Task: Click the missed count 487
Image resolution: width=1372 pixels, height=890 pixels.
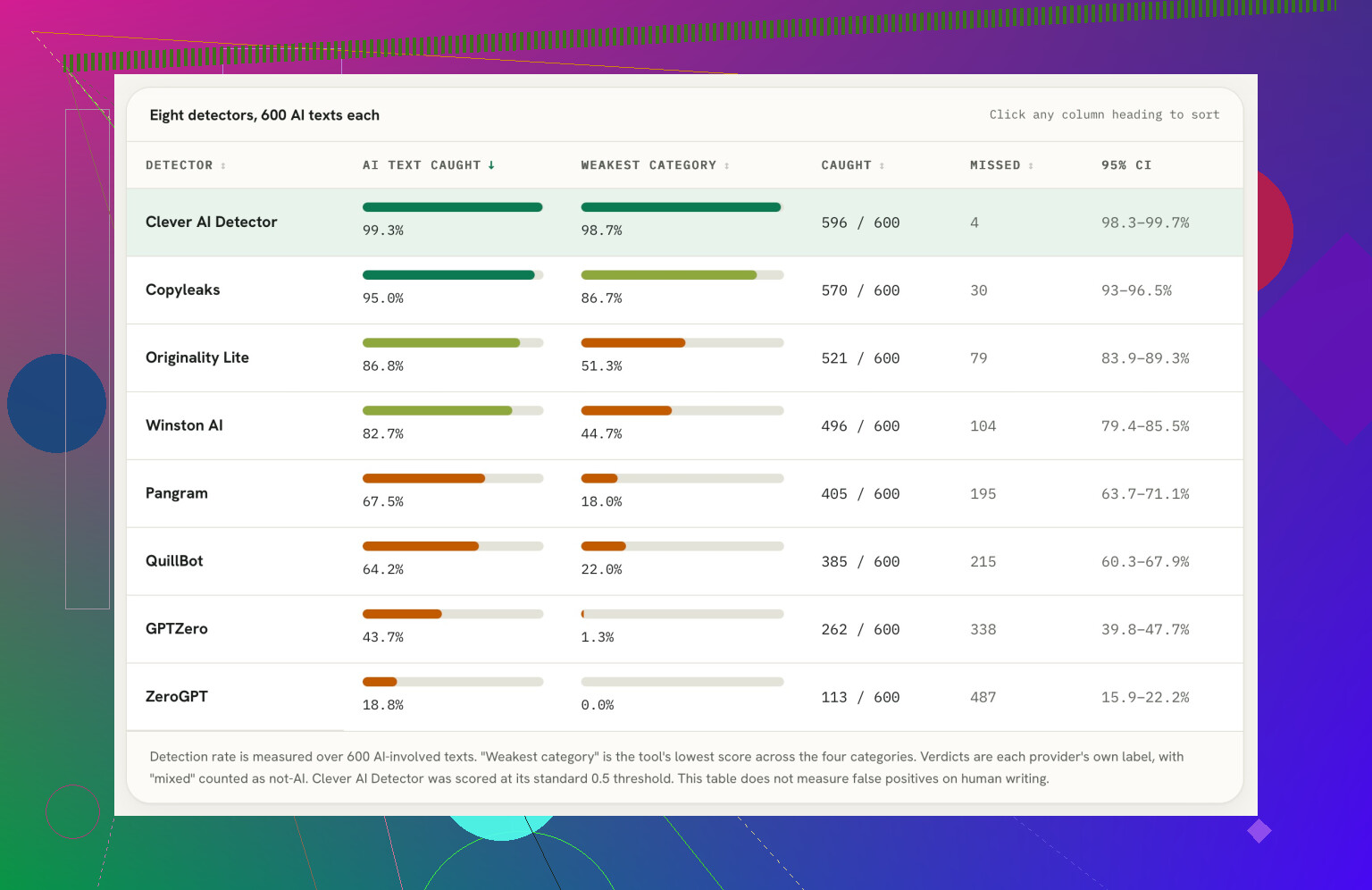Action: pyautogui.click(x=983, y=698)
